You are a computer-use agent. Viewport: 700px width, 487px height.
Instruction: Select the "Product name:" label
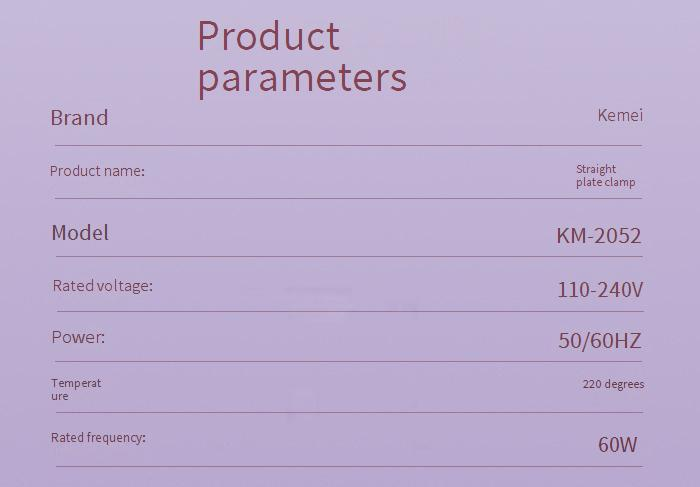pyautogui.click(x=97, y=171)
